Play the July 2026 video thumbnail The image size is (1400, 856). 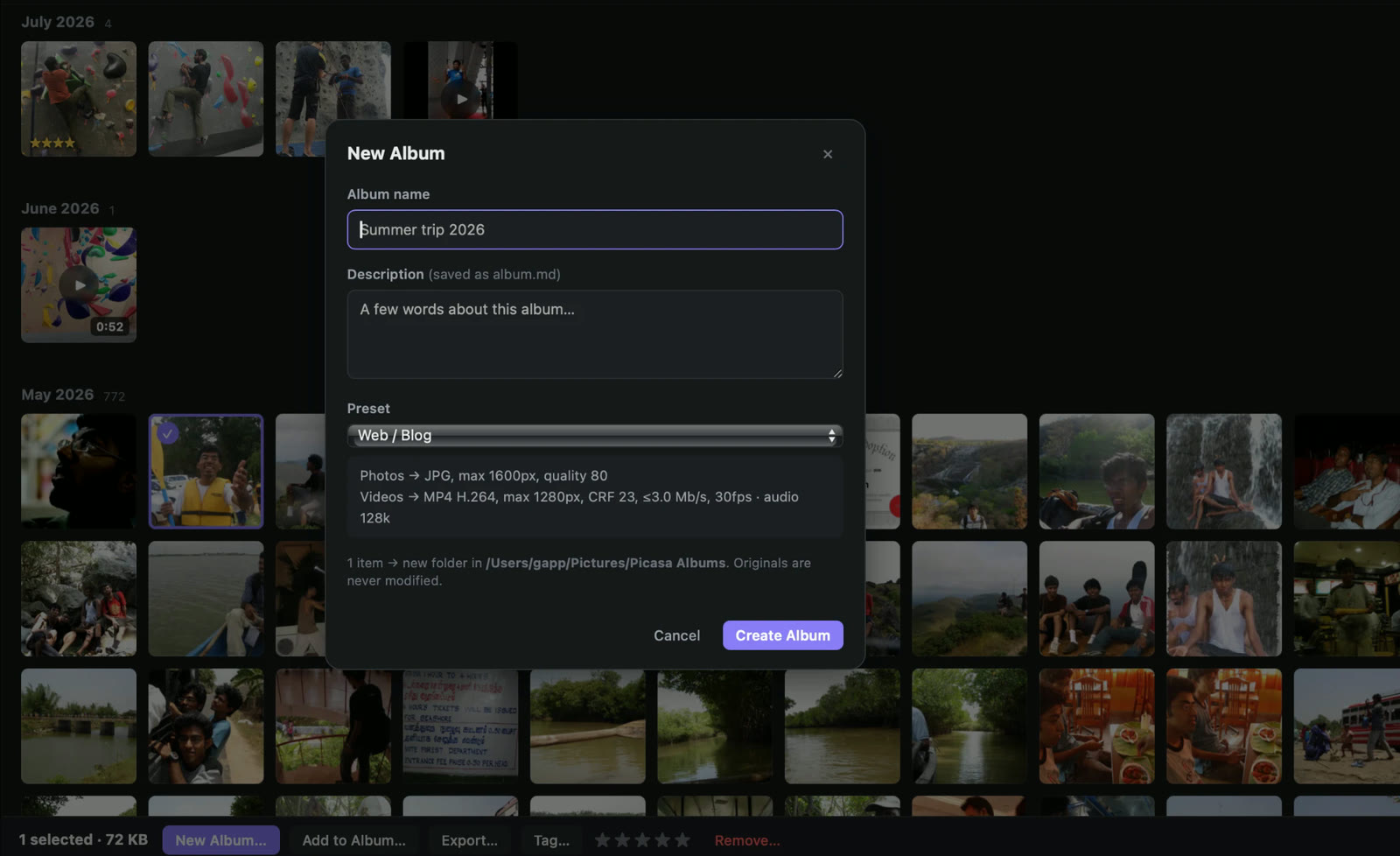coord(460,98)
